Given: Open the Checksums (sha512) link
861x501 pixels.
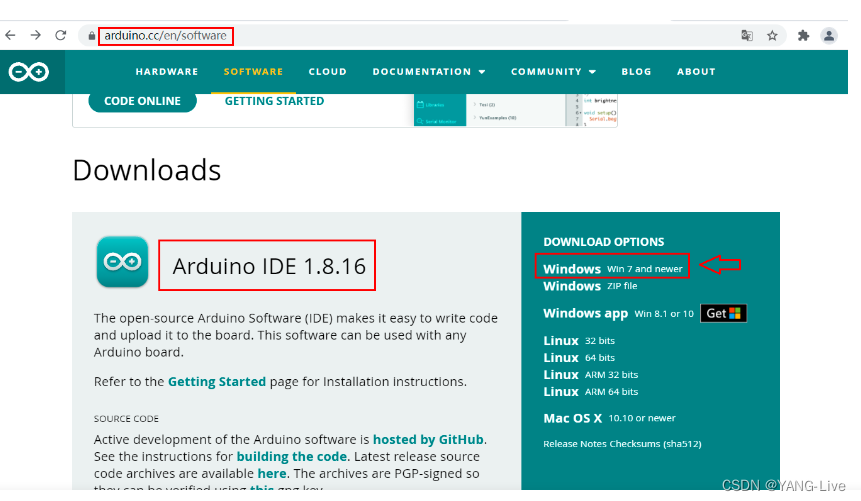Looking at the screenshot, I should click(x=655, y=444).
